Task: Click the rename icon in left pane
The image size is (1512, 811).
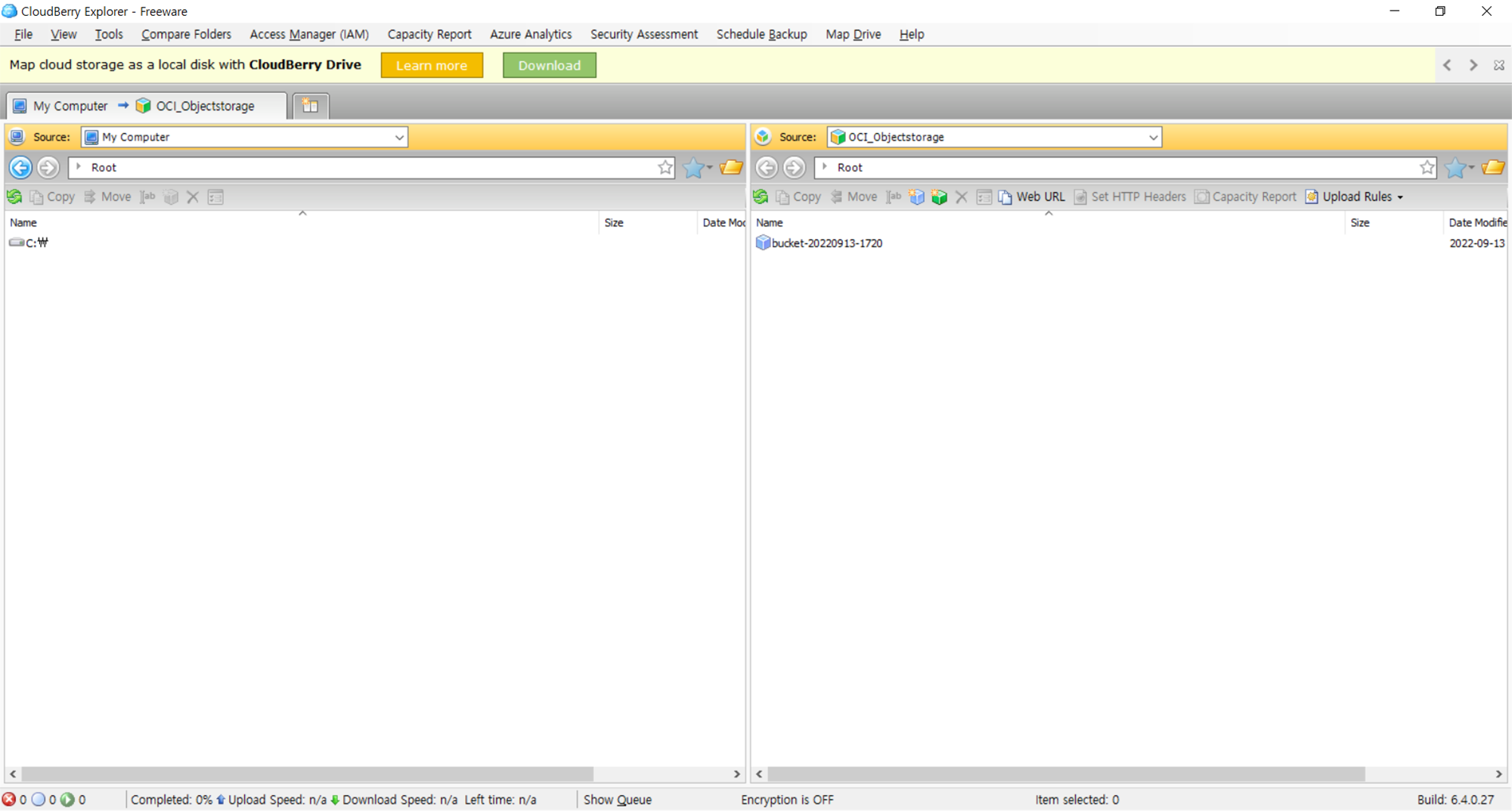Action: click(x=147, y=197)
